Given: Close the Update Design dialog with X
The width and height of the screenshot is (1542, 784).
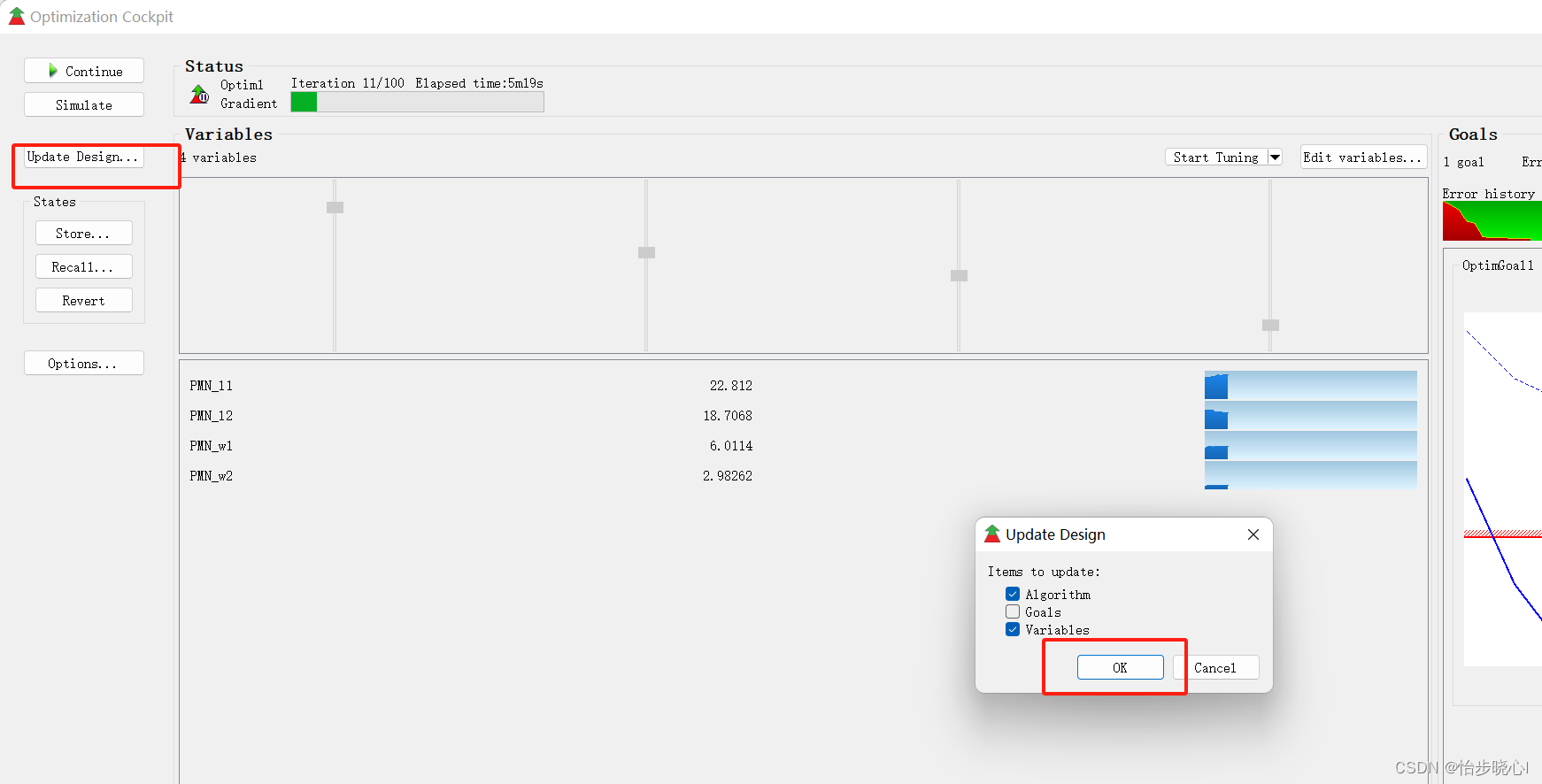Looking at the screenshot, I should pyautogui.click(x=1253, y=534).
